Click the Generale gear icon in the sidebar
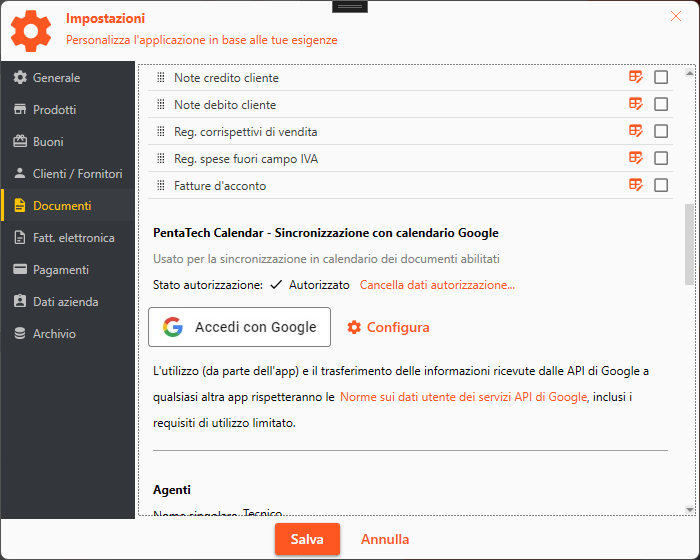 coord(20,77)
